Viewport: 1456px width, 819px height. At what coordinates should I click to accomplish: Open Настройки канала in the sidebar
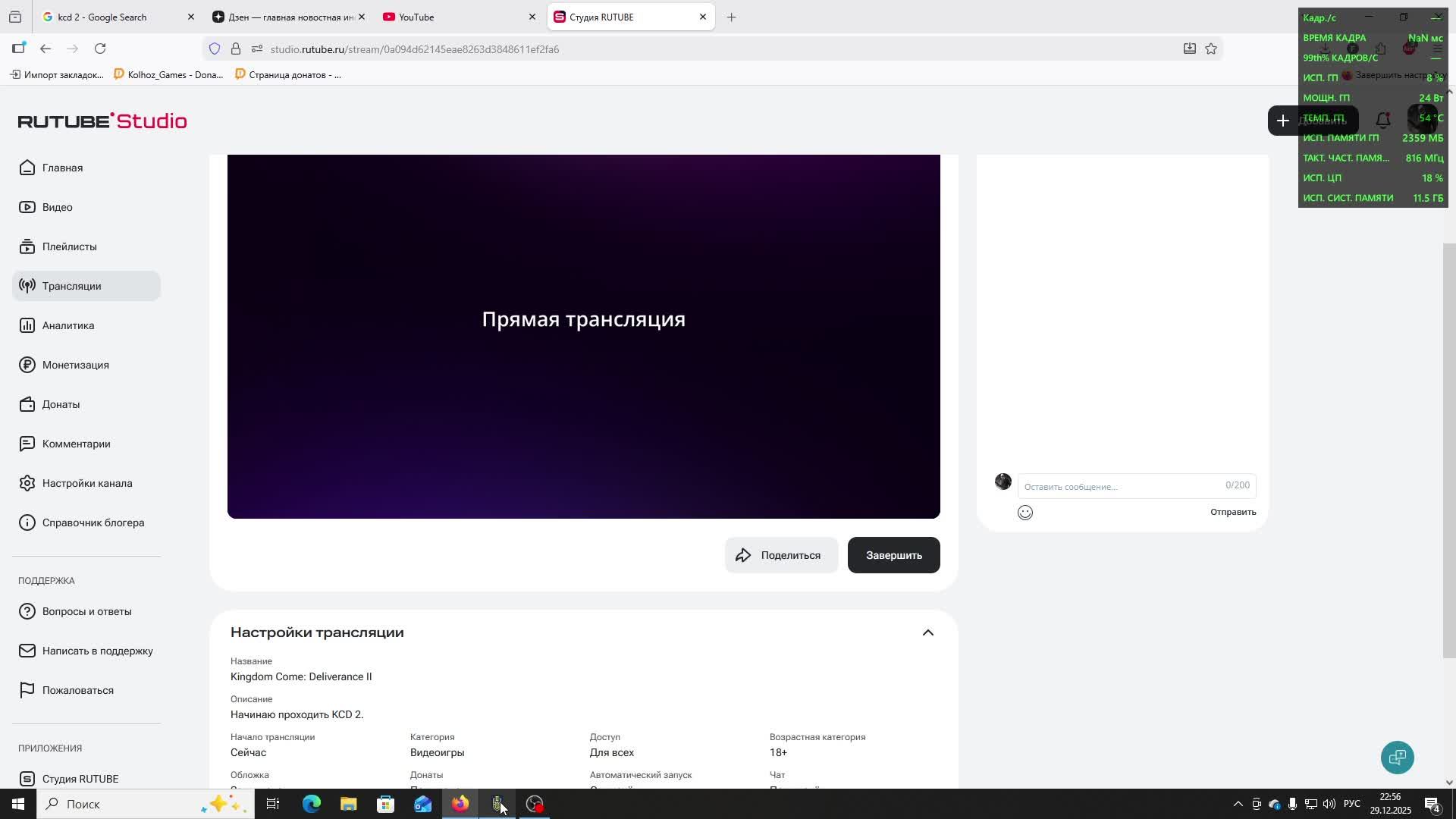tap(86, 483)
